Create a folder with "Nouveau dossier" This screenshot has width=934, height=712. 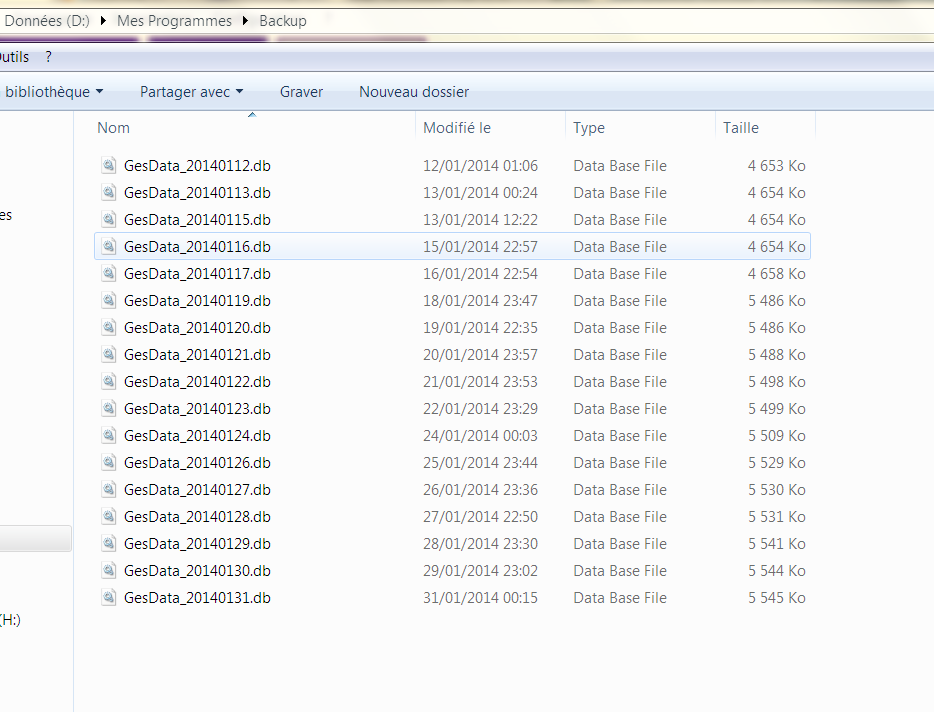pyautogui.click(x=413, y=92)
